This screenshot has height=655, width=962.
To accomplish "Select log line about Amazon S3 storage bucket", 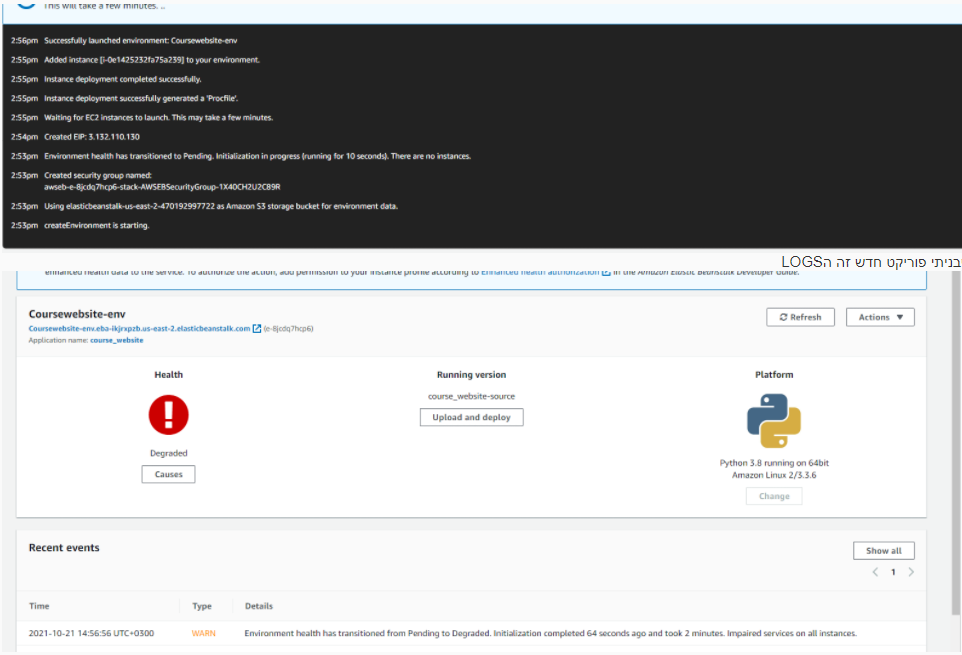I will pyautogui.click(x=221, y=206).
